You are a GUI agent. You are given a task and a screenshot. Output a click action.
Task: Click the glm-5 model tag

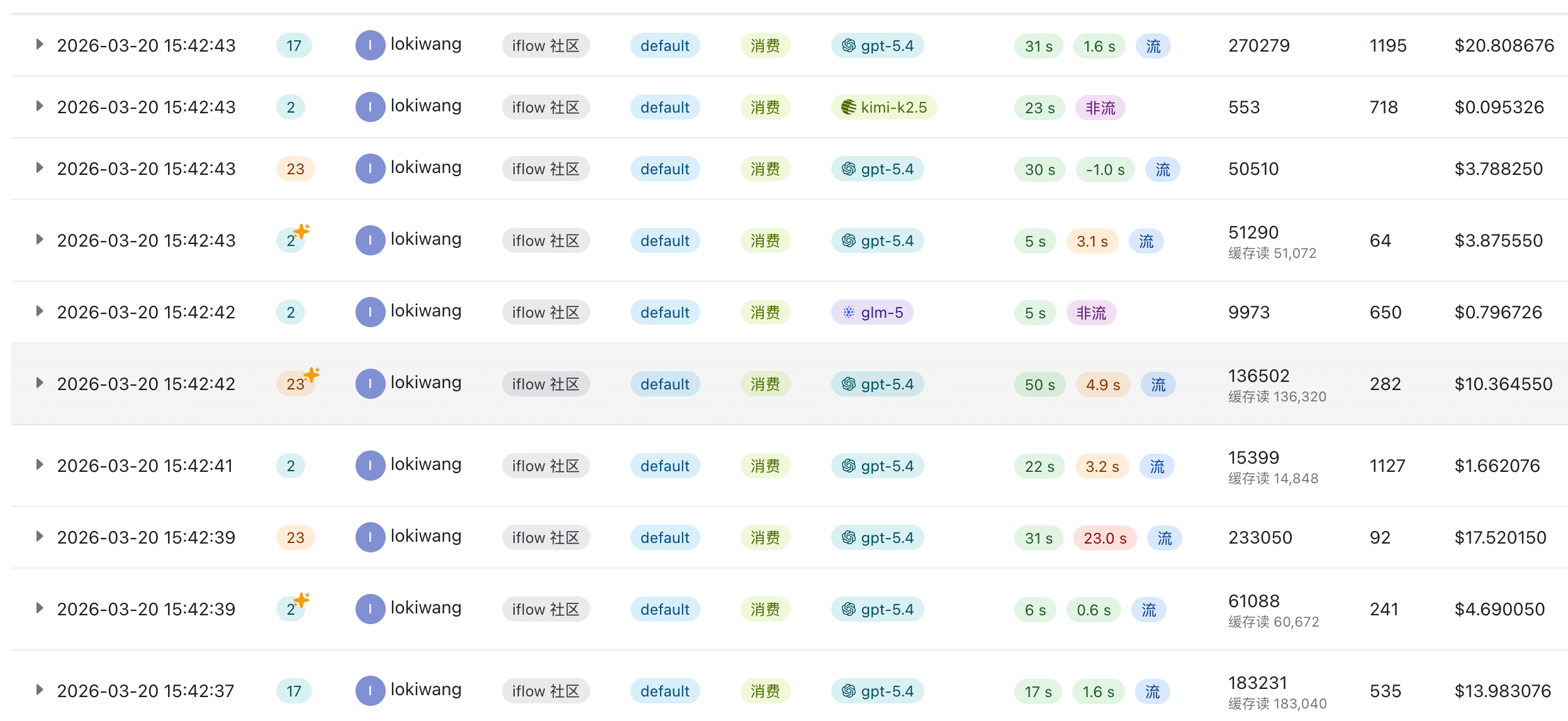(x=872, y=313)
